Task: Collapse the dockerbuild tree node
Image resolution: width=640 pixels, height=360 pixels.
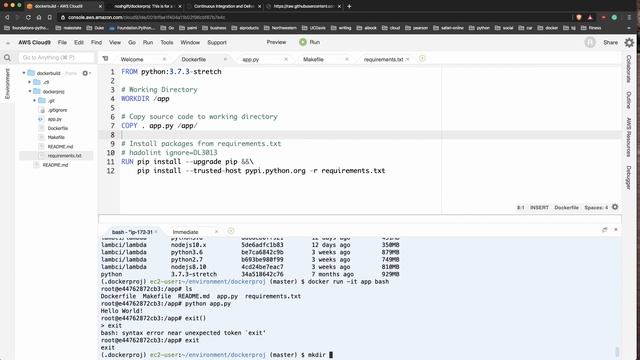Action: 24,73
